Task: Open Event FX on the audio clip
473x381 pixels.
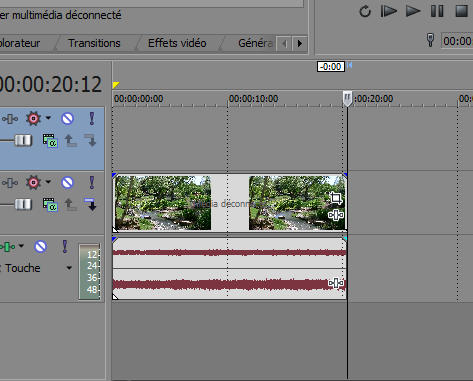Action: [x=336, y=283]
